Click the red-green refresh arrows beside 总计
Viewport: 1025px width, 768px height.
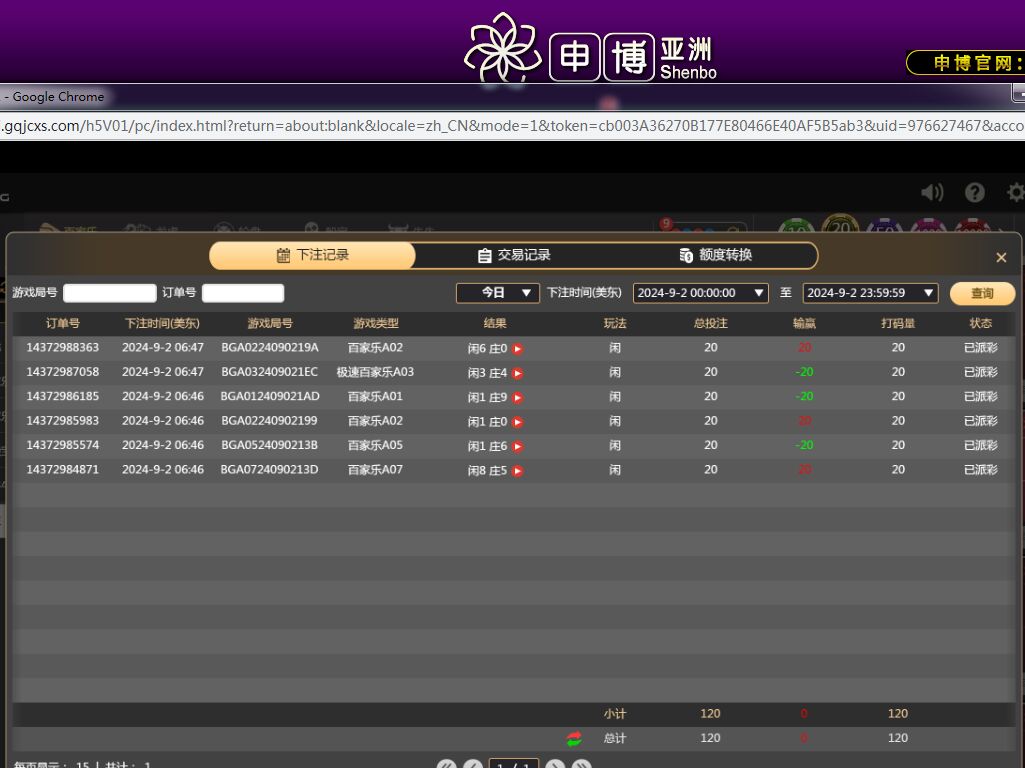pos(574,739)
